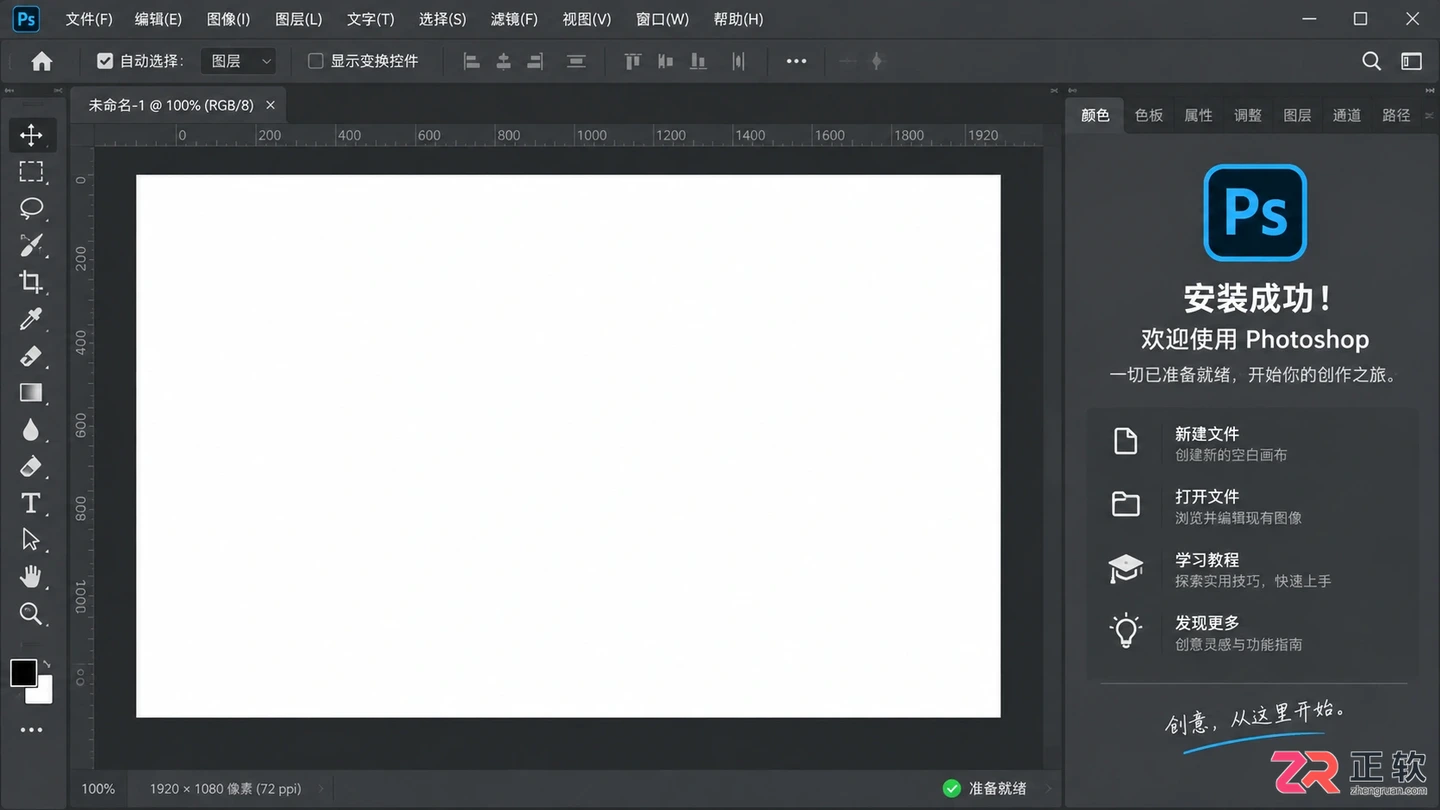Open the 滤镜(F) menu
This screenshot has width=1440, height=810.
pos(514,19)
